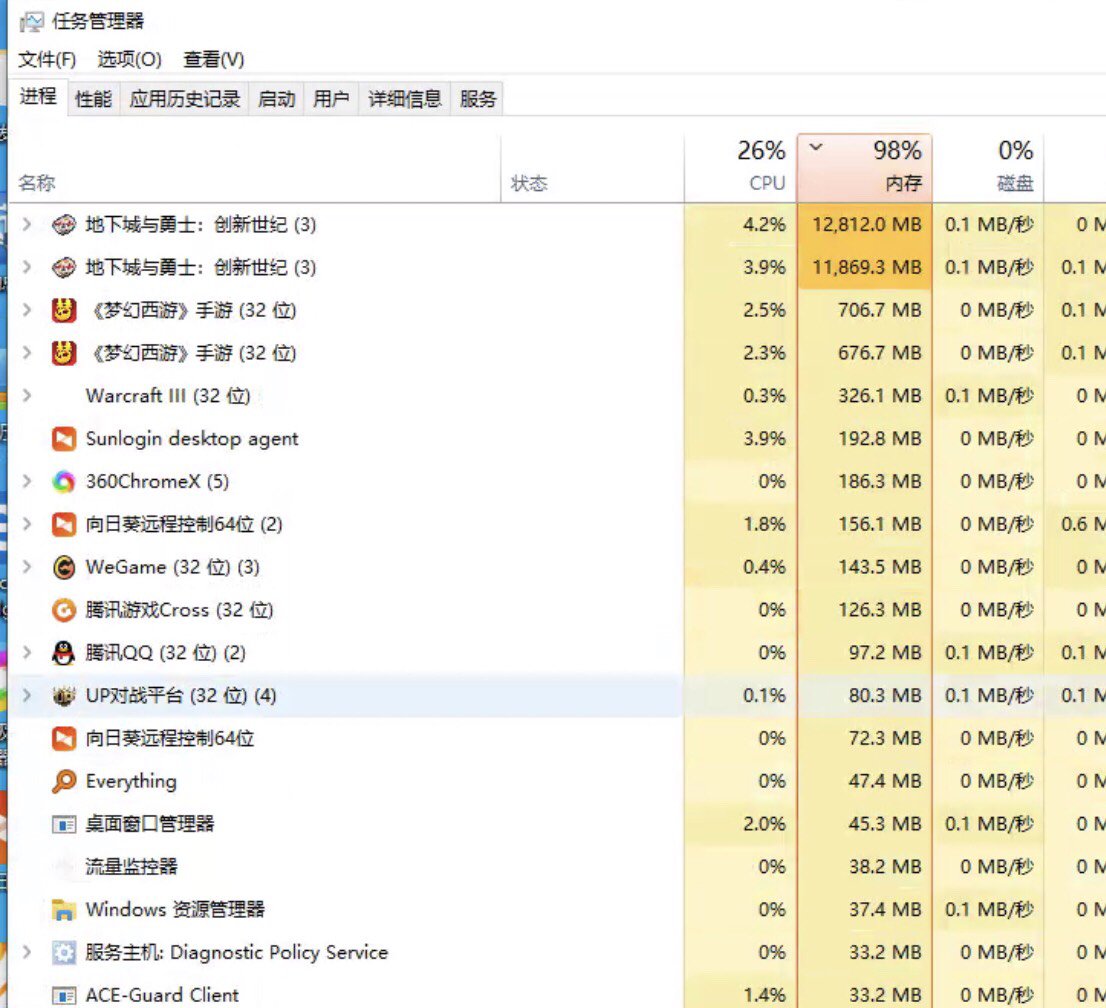This screenshot has height=1008, width=1106.
Task: Select the 腾讯QQ penguin icon
Action: point(63,653)
